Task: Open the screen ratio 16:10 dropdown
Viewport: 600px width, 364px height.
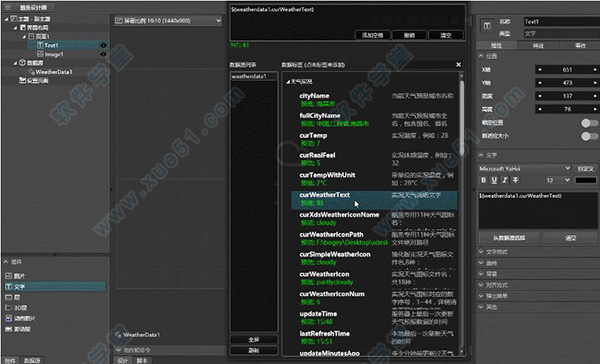Action: coord(168,21)
